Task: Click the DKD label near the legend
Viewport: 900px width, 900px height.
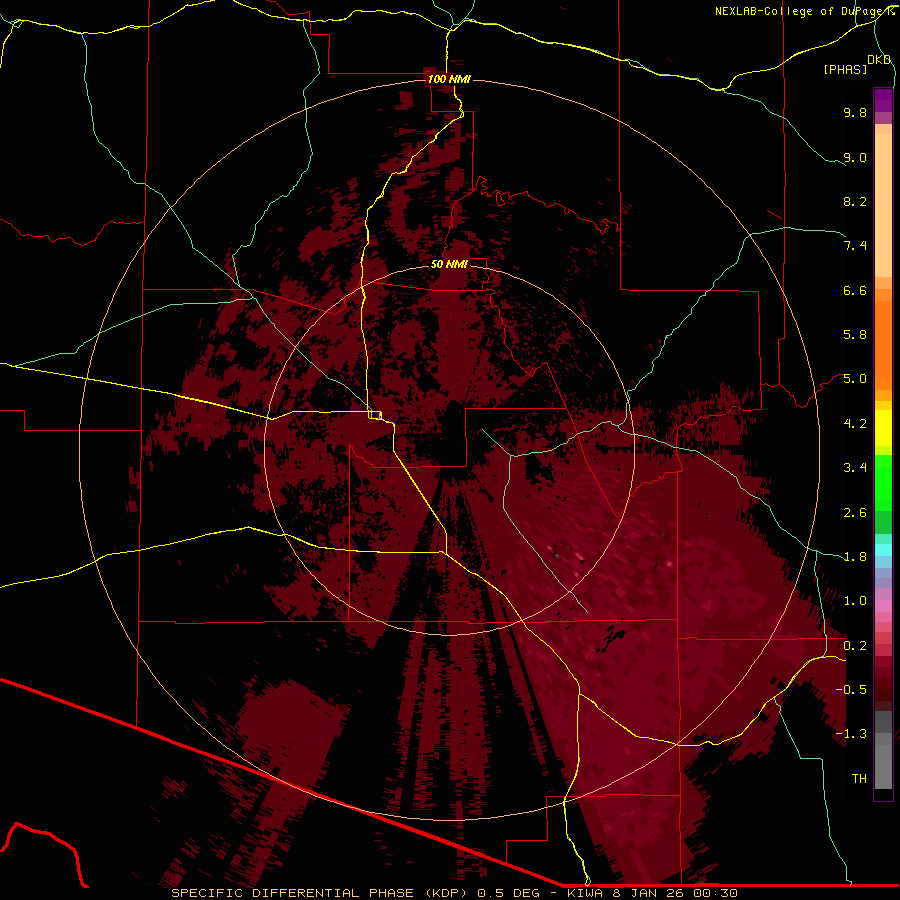Action: (879, 60)
